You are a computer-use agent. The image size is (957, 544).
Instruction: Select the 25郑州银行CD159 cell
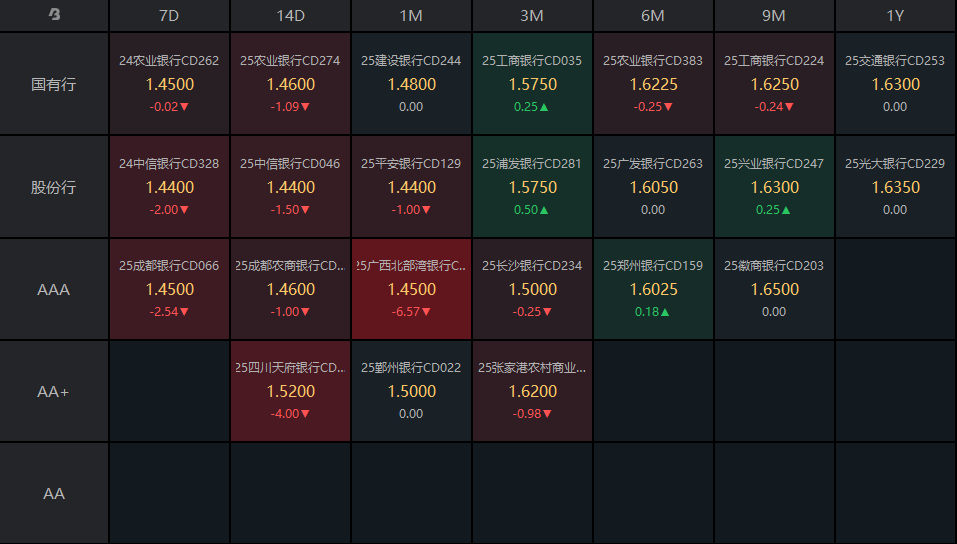[653, 289]
